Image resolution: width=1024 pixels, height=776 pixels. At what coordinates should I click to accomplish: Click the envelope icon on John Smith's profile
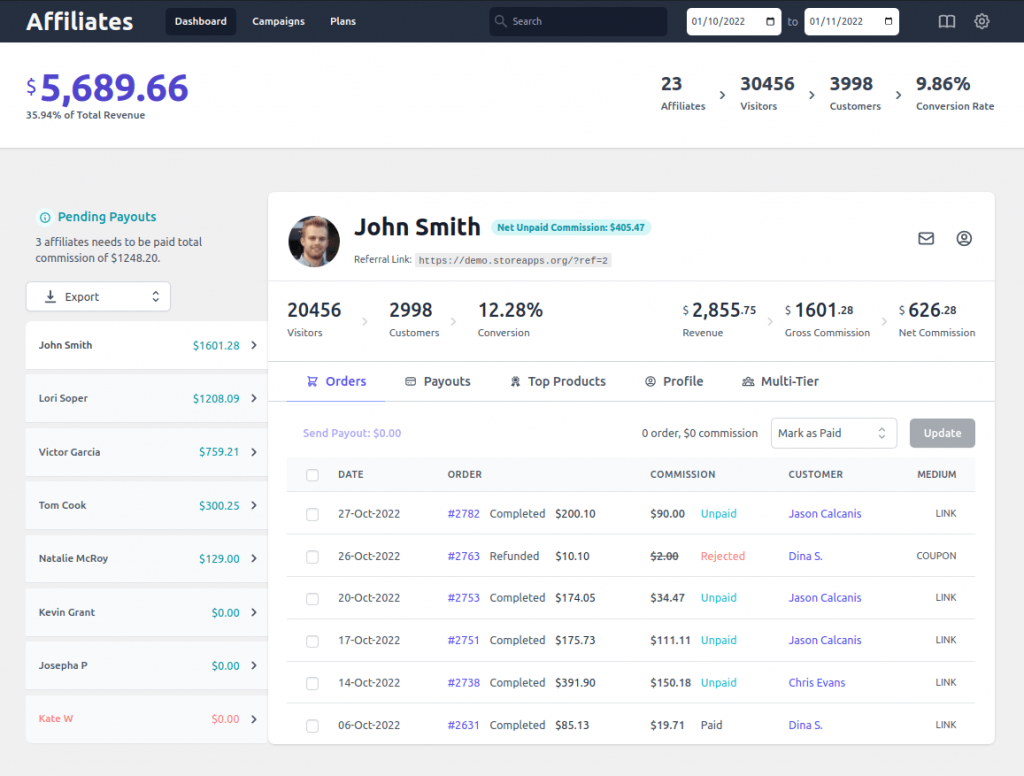tap(925, 238)
